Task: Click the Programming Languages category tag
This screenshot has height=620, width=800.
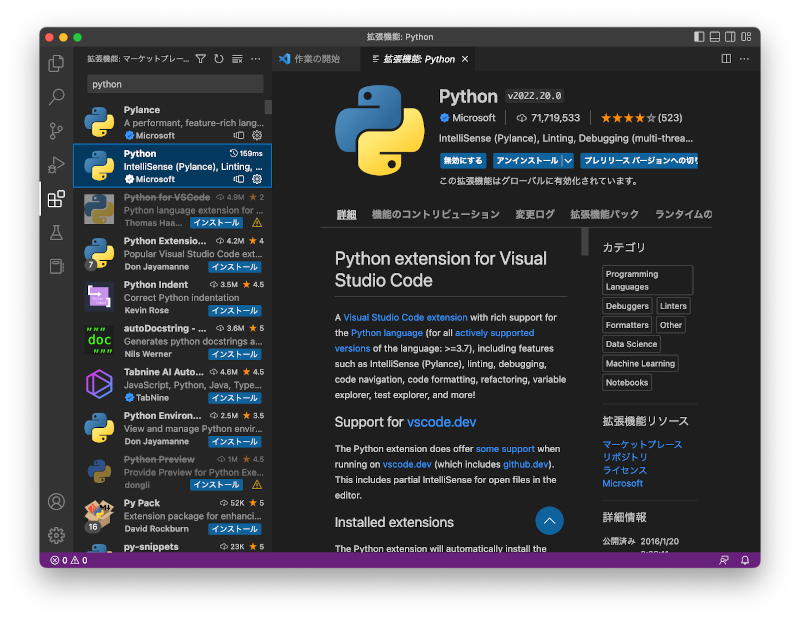Action: tap(647, 280)
